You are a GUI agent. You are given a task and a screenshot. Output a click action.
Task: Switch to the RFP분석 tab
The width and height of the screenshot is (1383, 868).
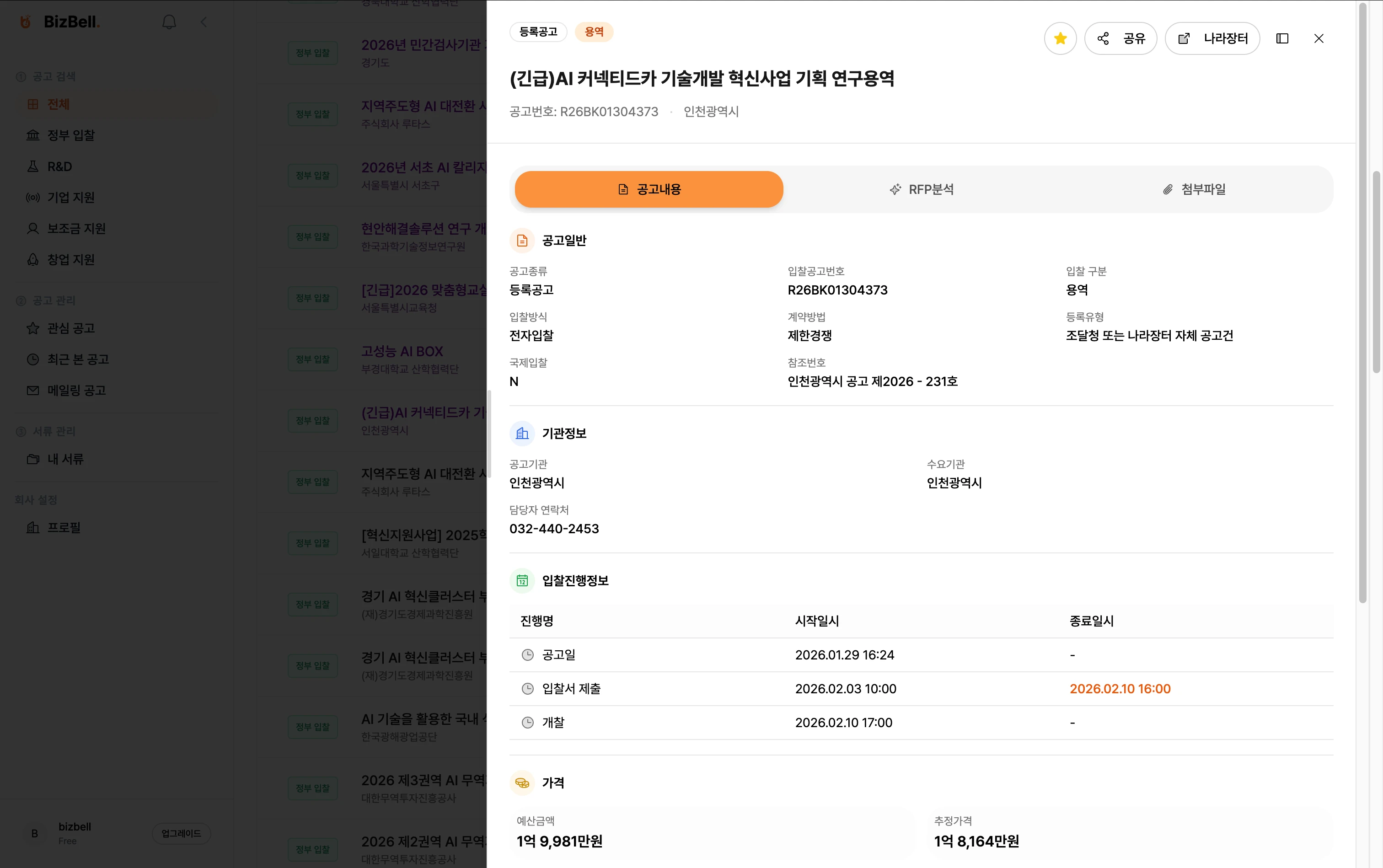[x=921, y=189]
